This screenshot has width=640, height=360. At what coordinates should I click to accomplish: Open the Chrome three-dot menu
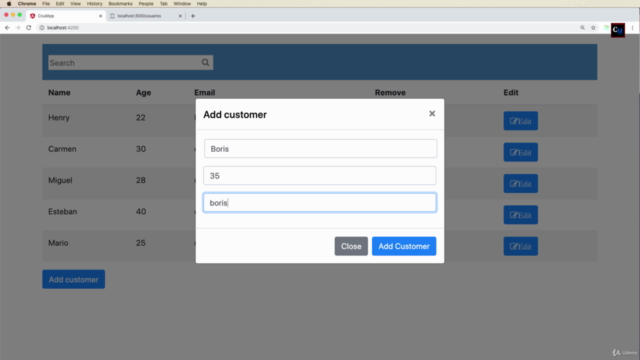pos(632,28)
